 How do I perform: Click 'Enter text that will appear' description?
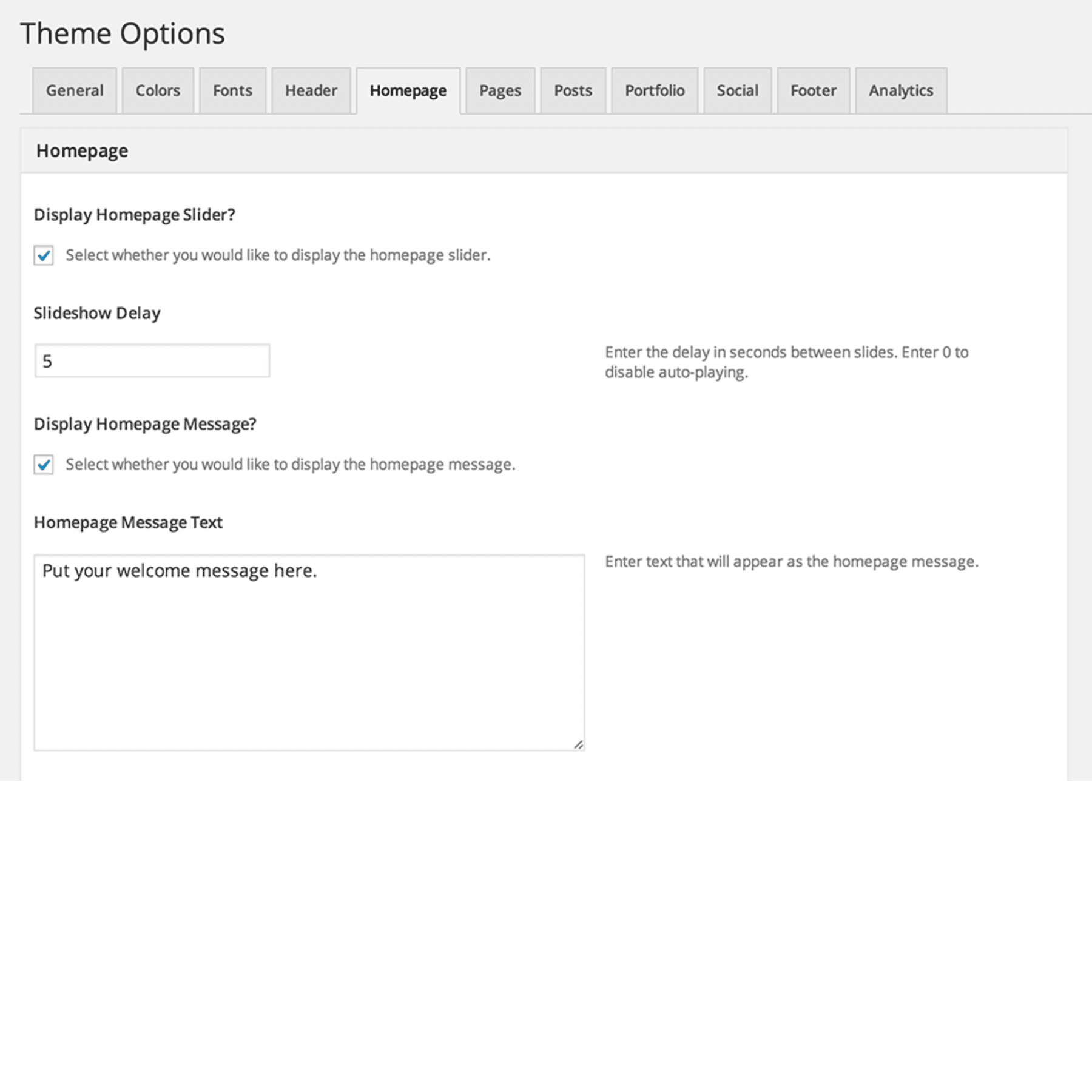tap(792, 562)
